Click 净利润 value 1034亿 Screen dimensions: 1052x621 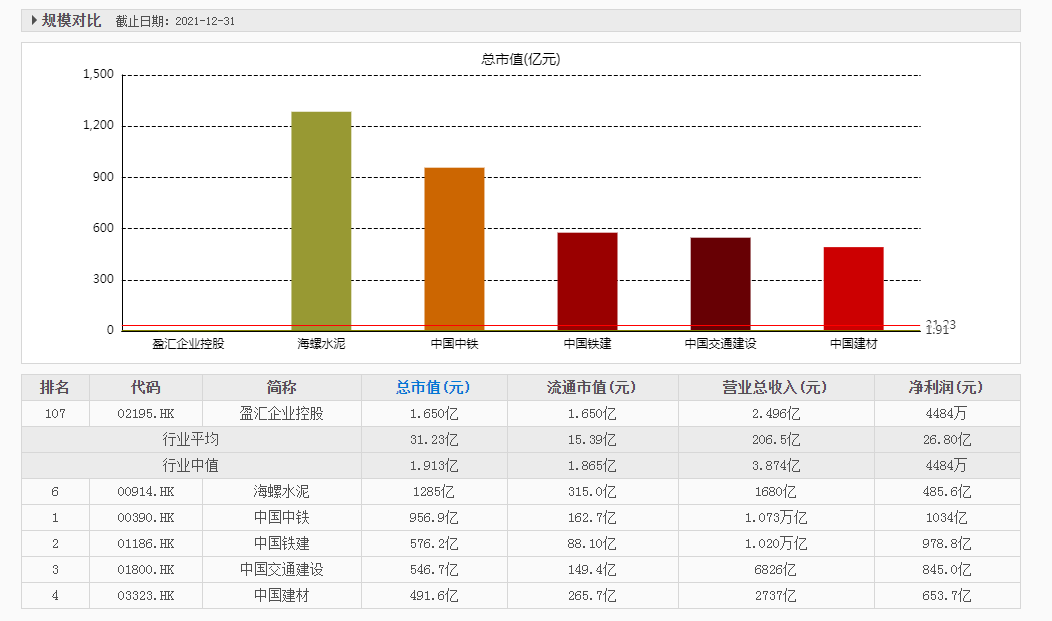tap(946, 518)
